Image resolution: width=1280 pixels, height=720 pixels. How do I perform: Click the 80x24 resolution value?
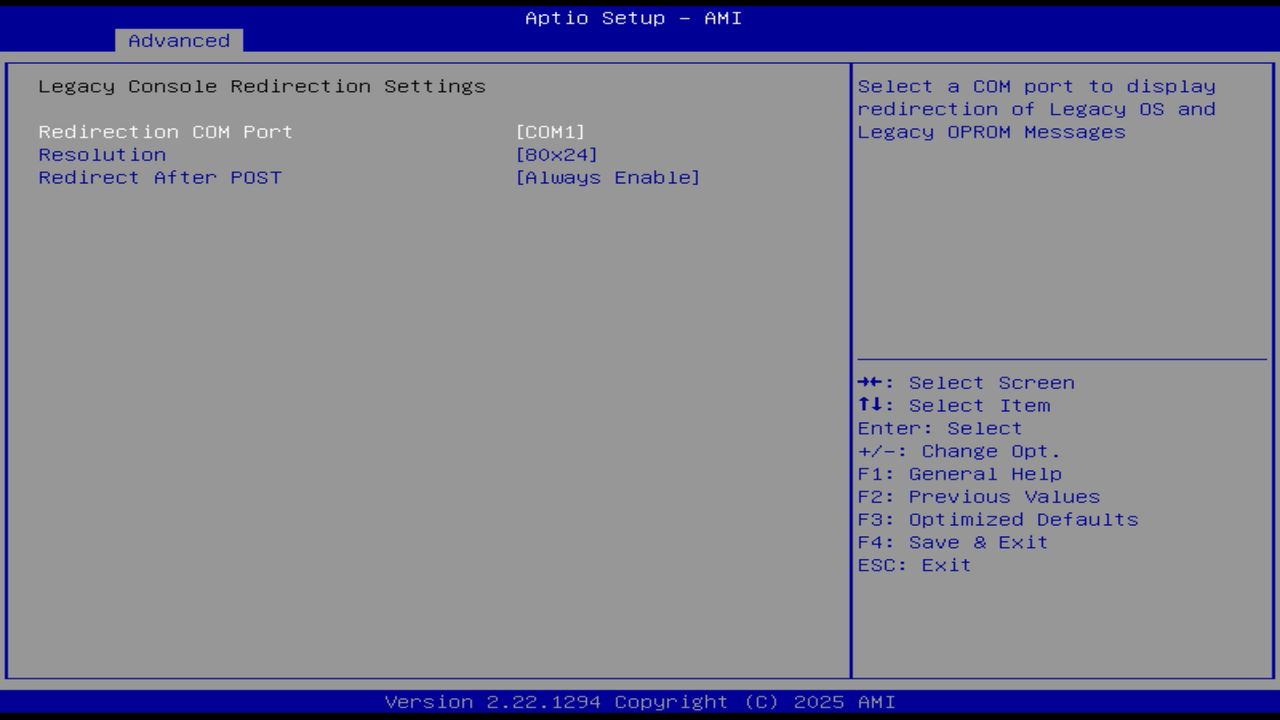pos(556,154)
